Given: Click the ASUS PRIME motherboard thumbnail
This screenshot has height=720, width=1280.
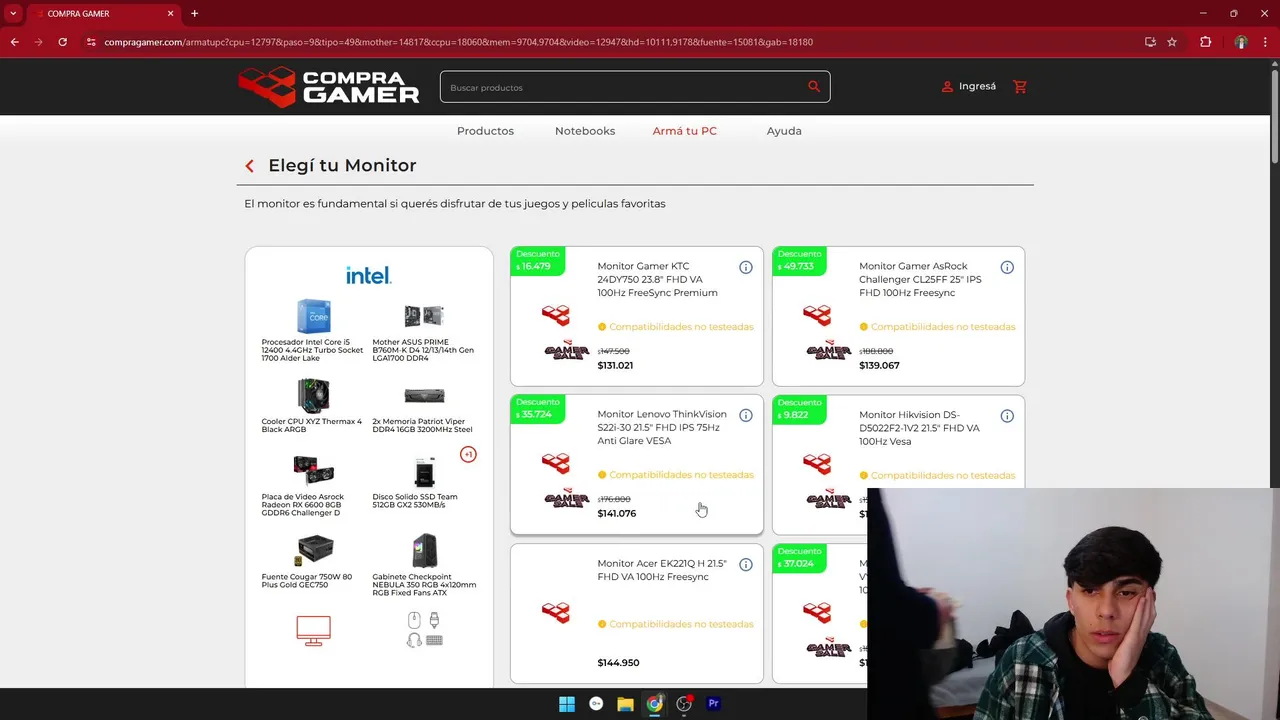Looking at the screenshot, I should pos(424,316).
